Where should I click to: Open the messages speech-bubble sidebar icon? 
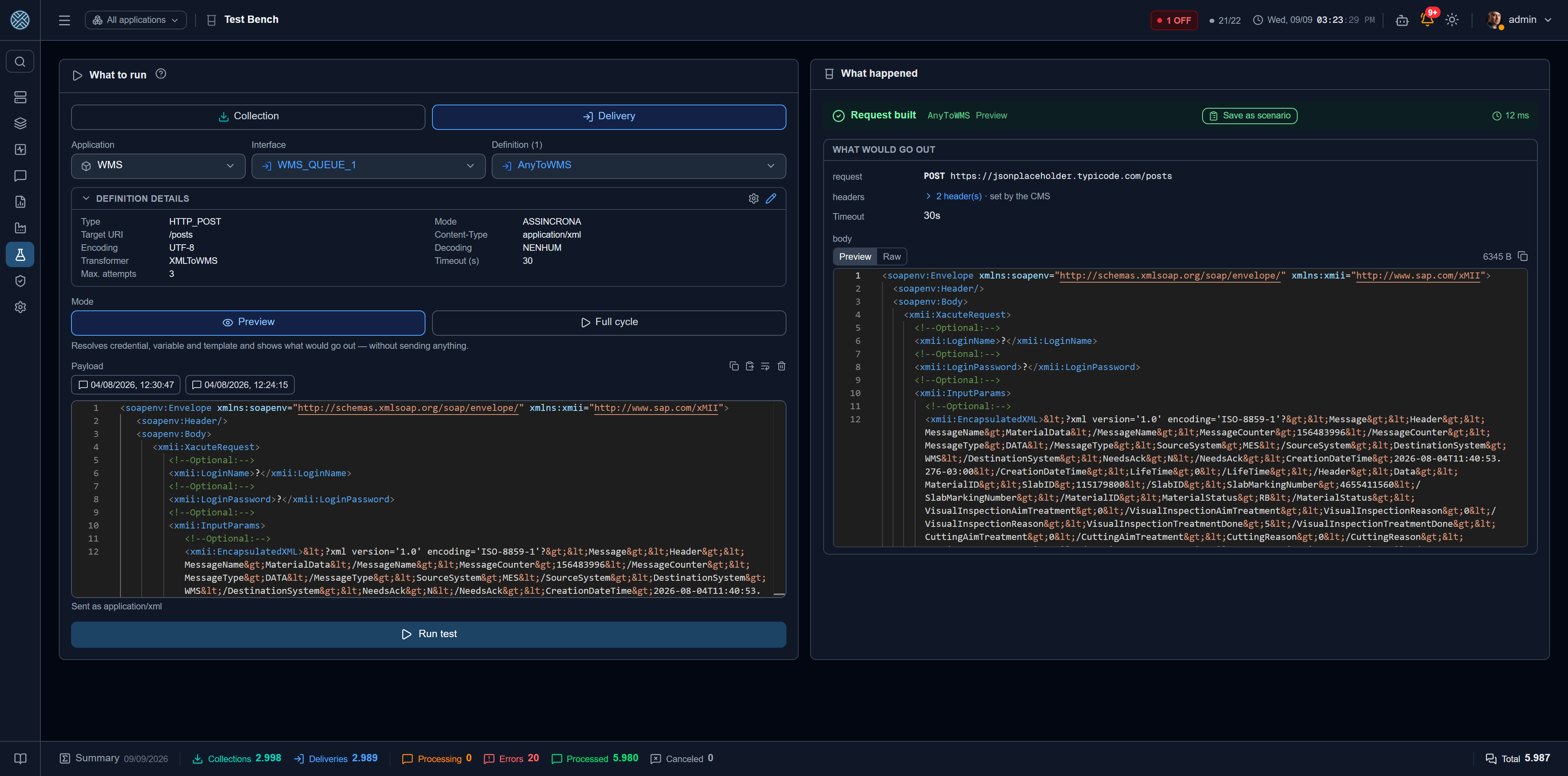coord(20,176)
